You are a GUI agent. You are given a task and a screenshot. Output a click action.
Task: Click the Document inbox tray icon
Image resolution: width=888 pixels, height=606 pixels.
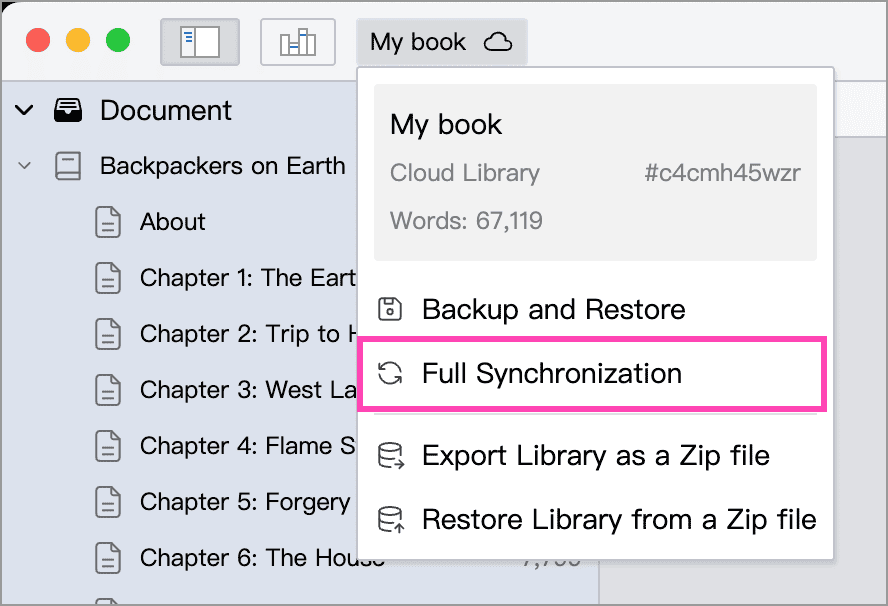[68, 110]
